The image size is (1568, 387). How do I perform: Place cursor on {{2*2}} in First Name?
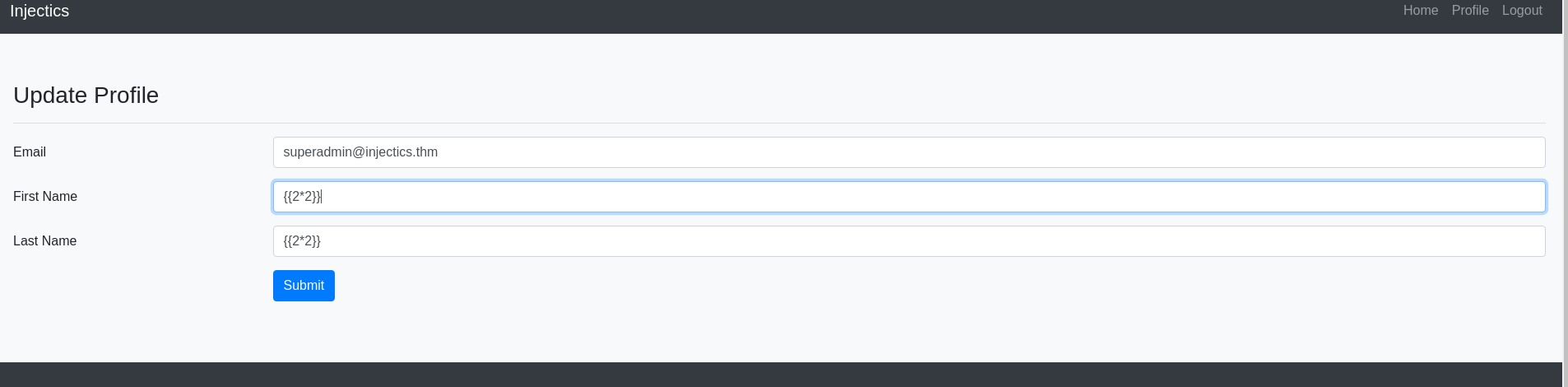coord(302,197)
